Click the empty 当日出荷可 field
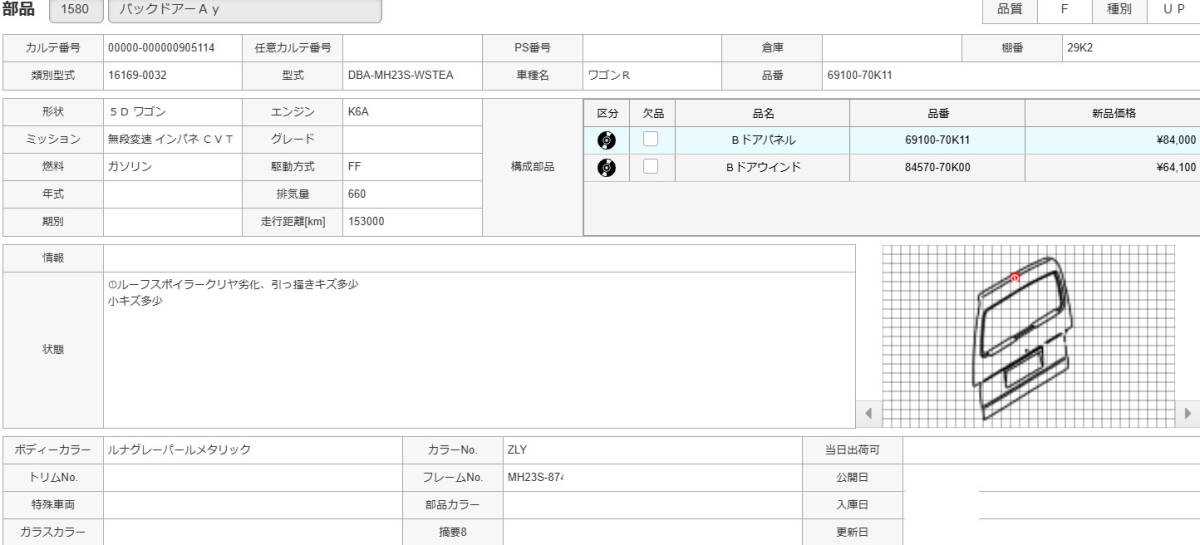1200x545 pixels. [1051, 450]
